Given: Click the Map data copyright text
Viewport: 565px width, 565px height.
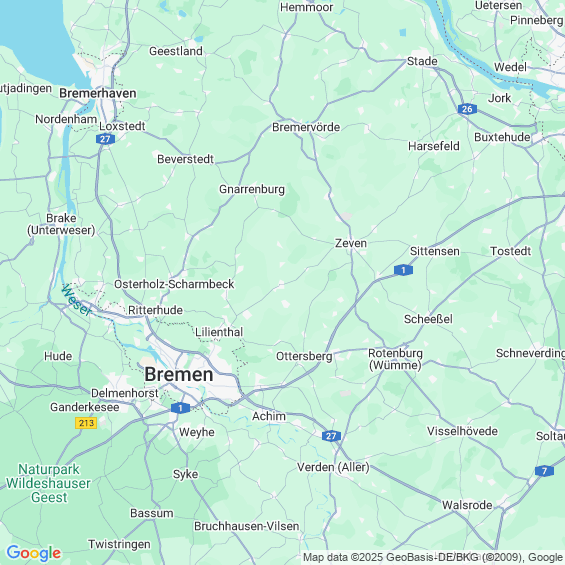Looking at the screenshot, I should click(434, 557).
